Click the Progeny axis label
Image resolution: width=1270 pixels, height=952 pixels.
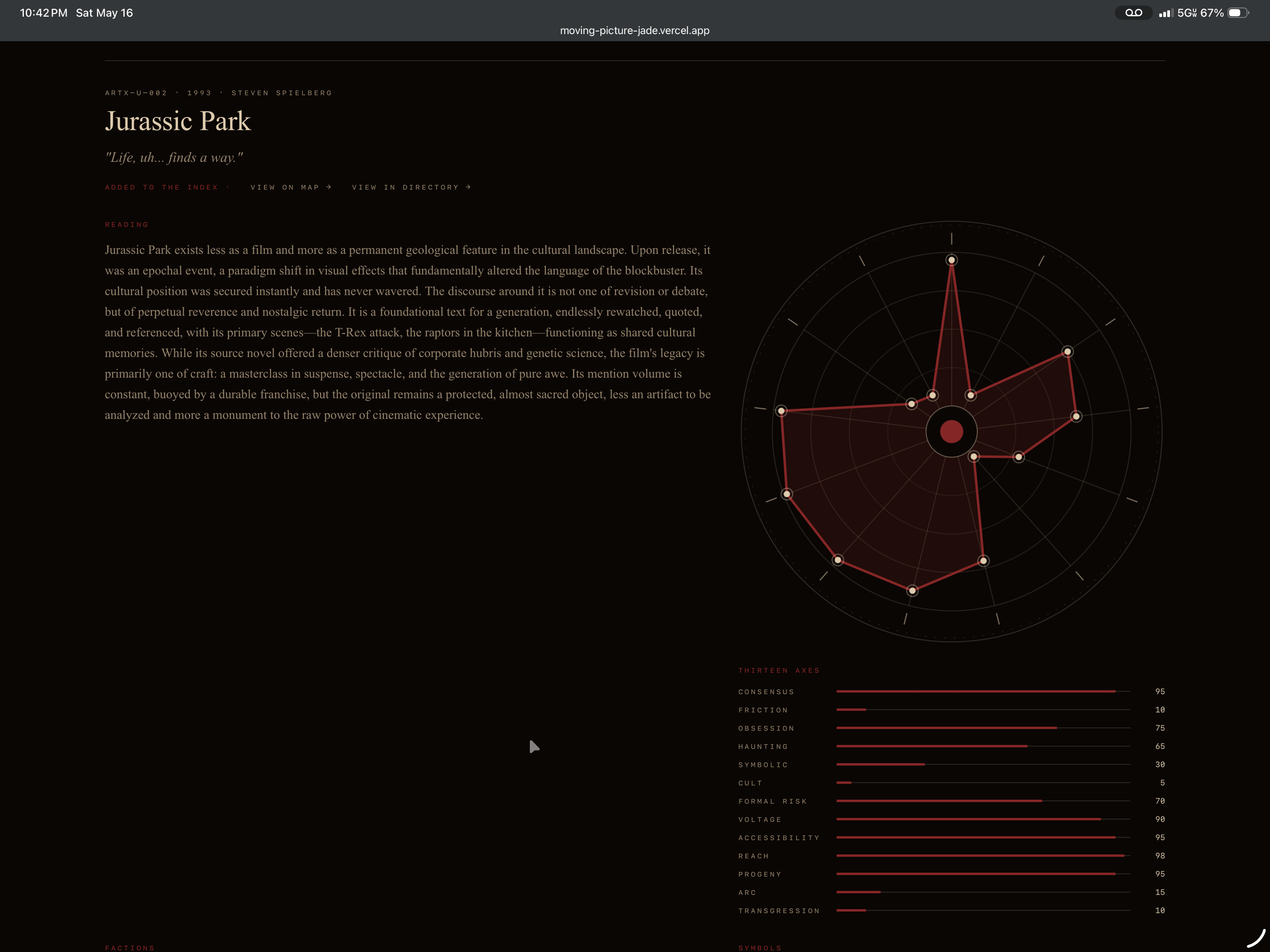[x=760, y=874]
